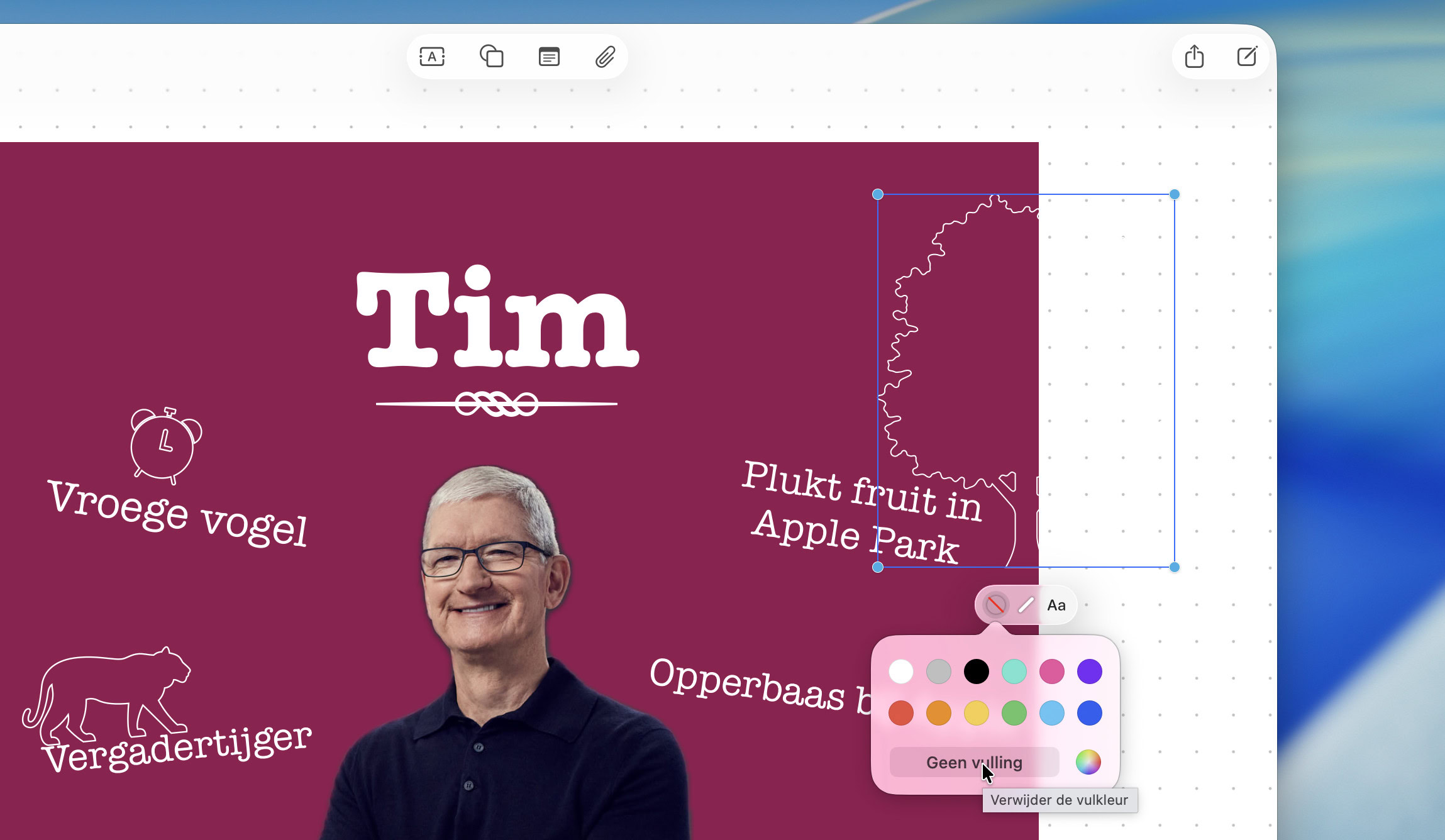Screen dimensions: 1445x840
Task: Add a sticky note from toolbar
Action: [549, 57]
